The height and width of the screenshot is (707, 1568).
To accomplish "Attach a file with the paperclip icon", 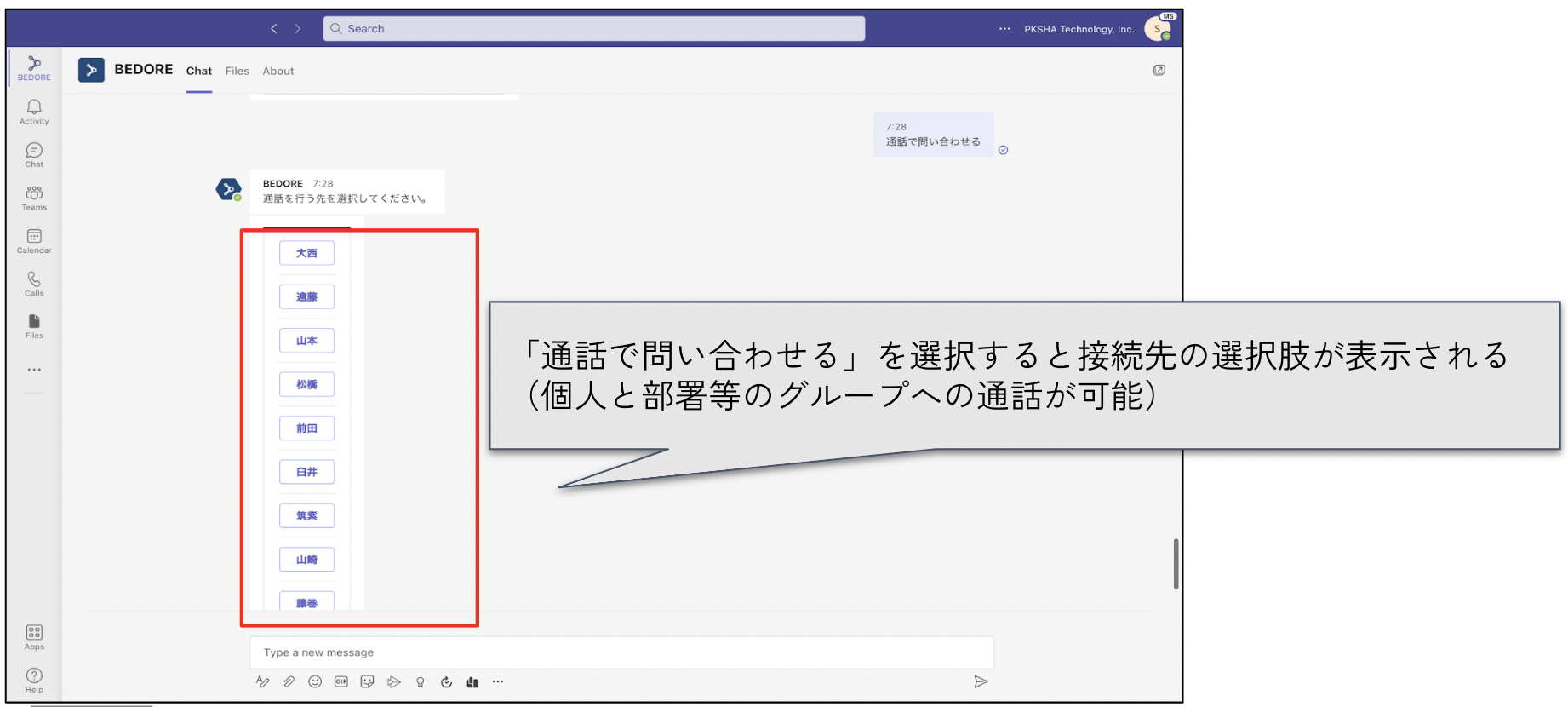I will 289,681.
